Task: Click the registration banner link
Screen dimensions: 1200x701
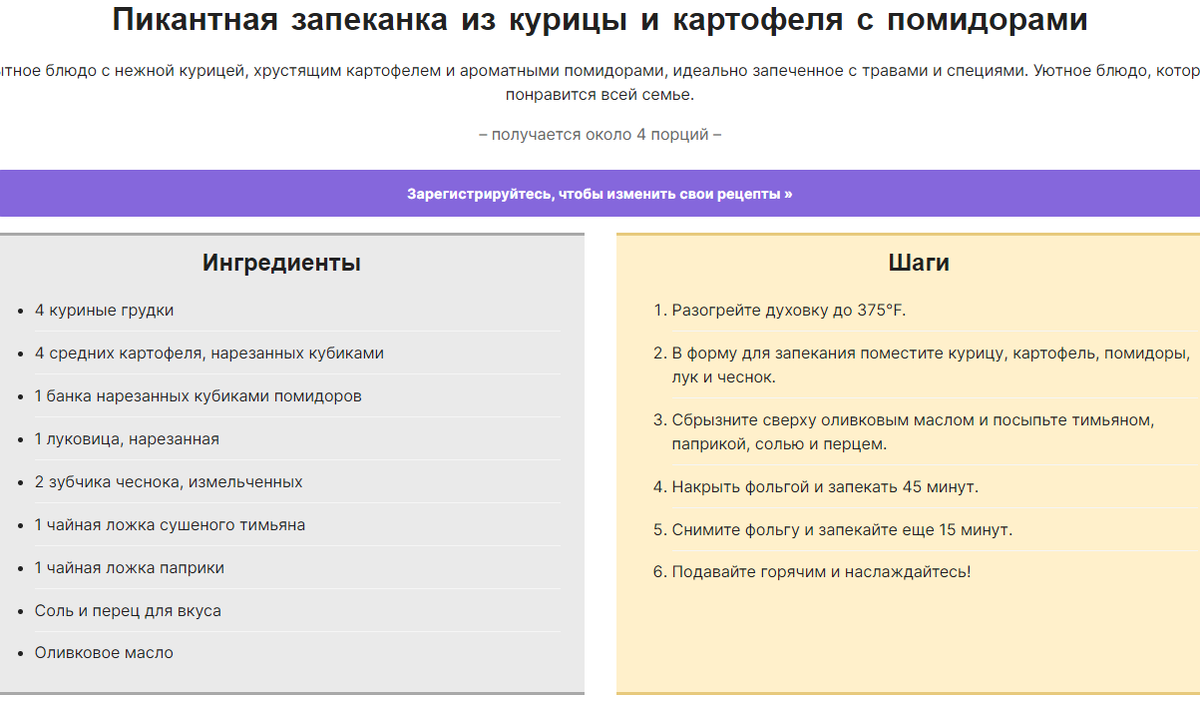Action: click(x=598, y=193)
